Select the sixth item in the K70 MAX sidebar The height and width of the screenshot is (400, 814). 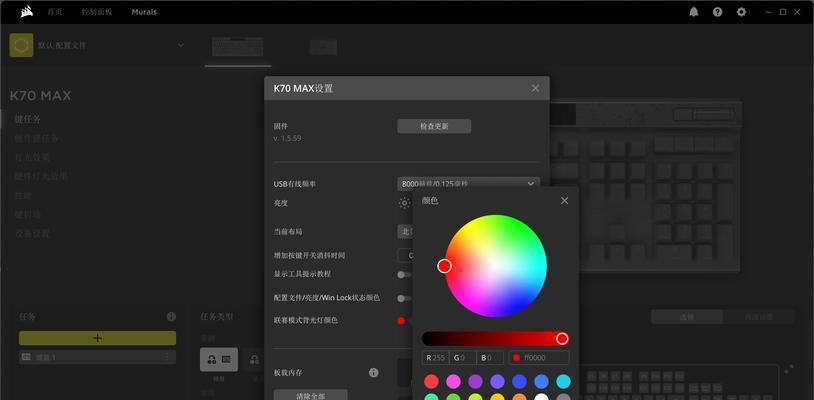(x=28, y=214)
